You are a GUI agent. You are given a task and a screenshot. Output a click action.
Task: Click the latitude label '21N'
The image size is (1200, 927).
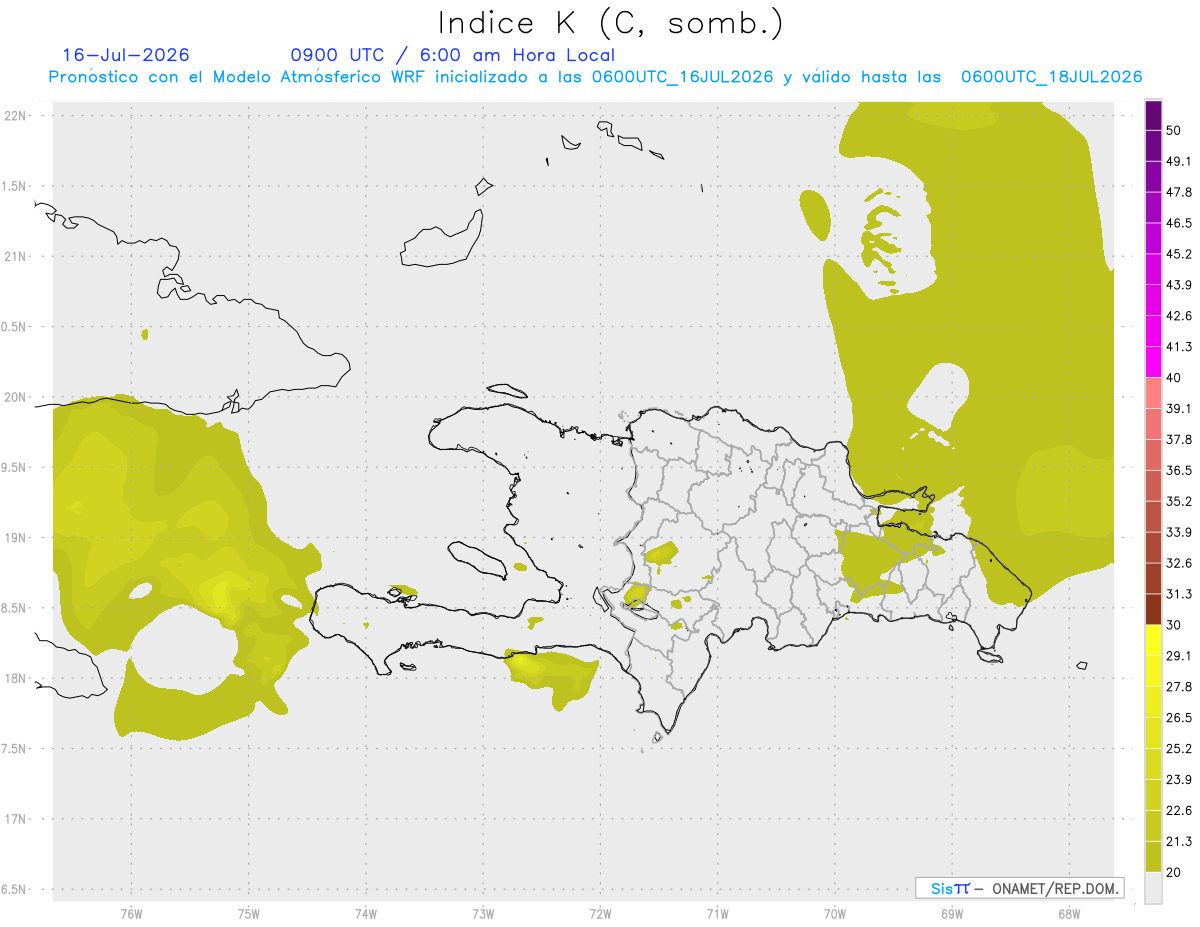16,256
